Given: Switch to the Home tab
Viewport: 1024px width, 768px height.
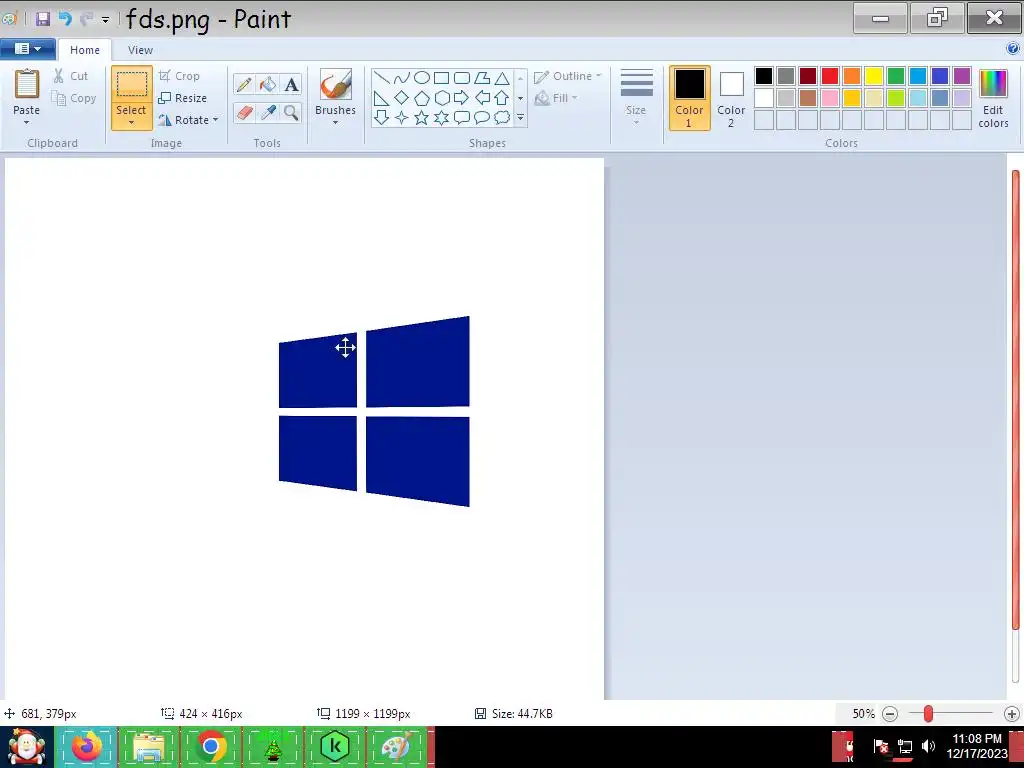Looking at the screenshot, I should (x=85, y=50).
